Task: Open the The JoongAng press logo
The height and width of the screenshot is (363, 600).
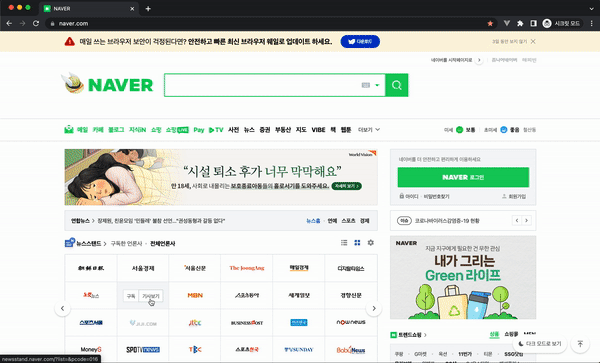Action: click(x=247, y=268)
